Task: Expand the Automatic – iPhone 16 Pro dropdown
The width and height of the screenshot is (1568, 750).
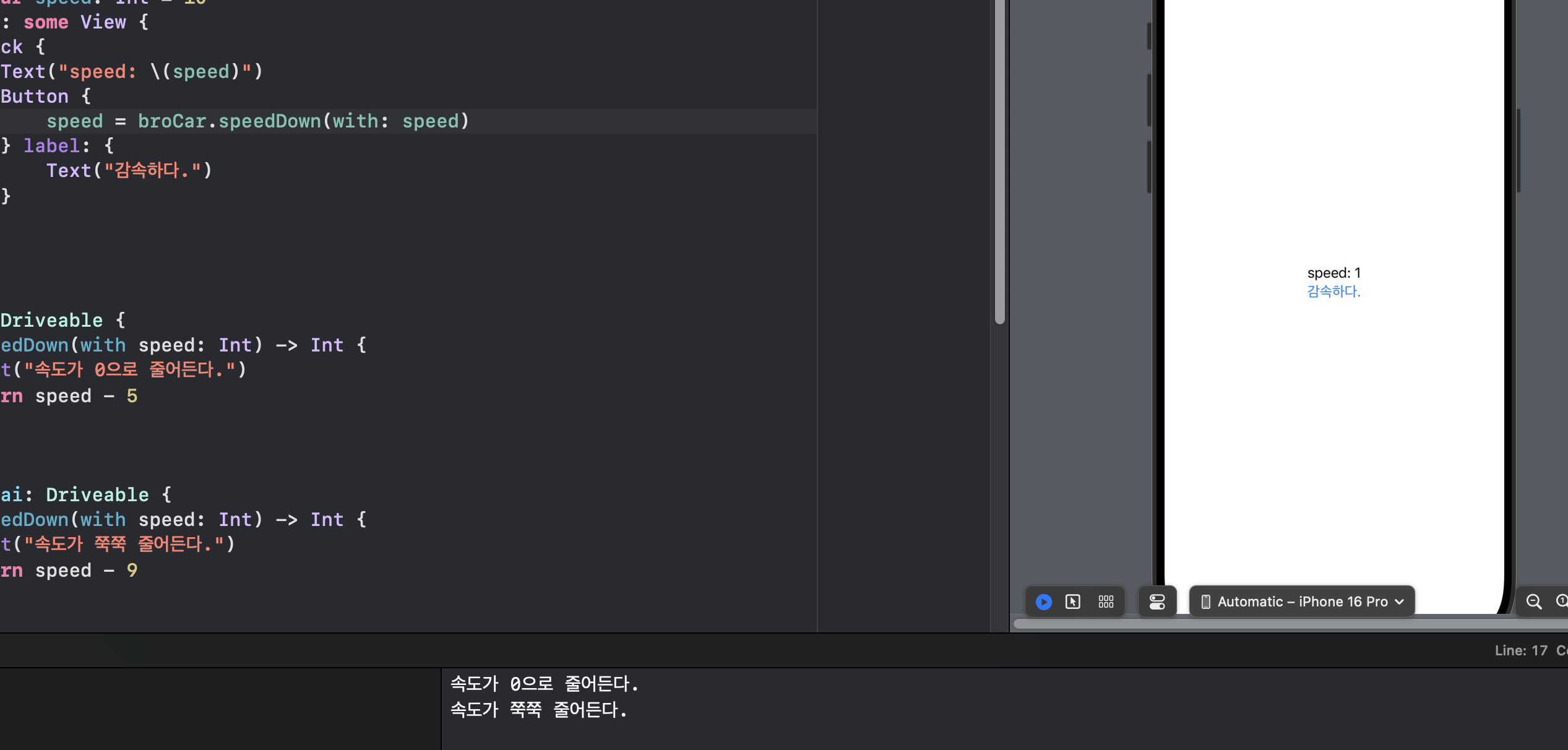Action: point(1302,601)
